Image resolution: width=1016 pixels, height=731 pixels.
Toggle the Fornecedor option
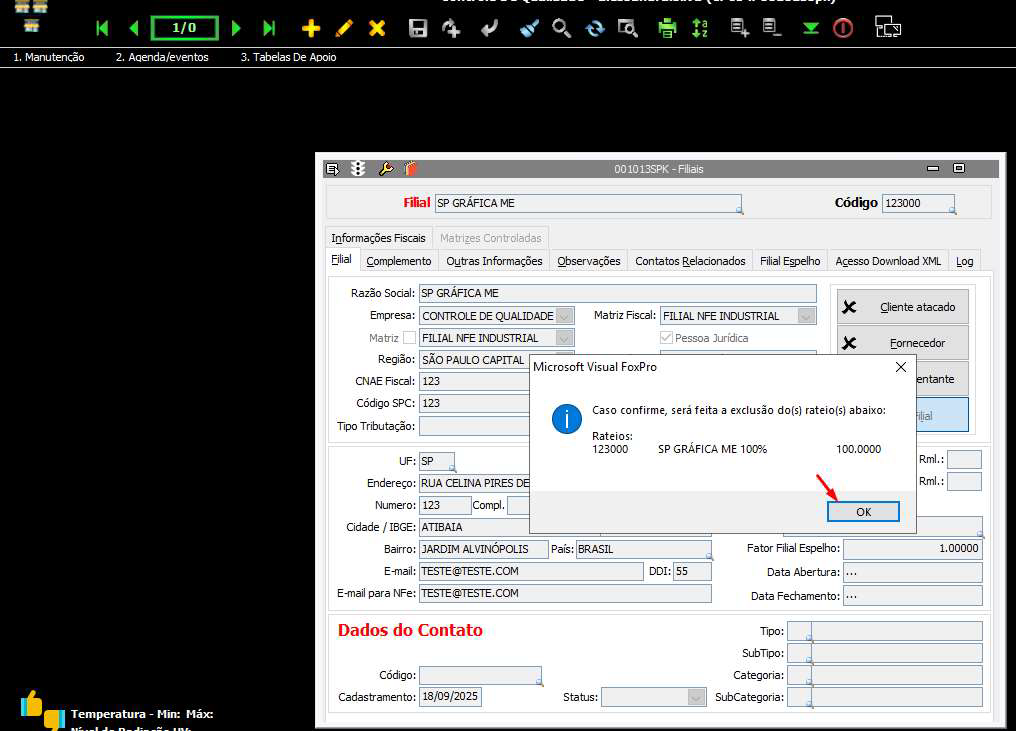click(902, 343)
